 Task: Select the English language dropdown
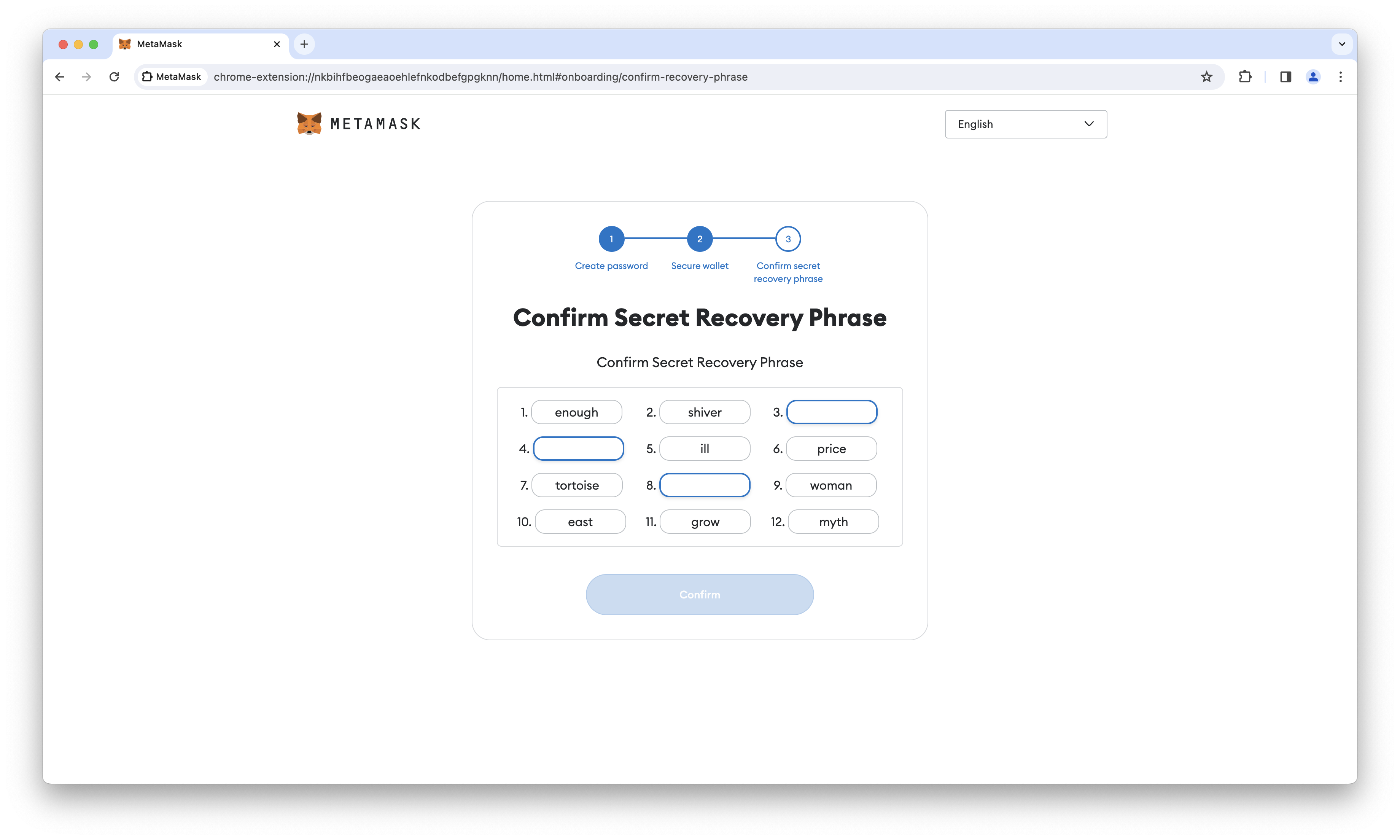pyautogui.click(x=1025, y=124)
